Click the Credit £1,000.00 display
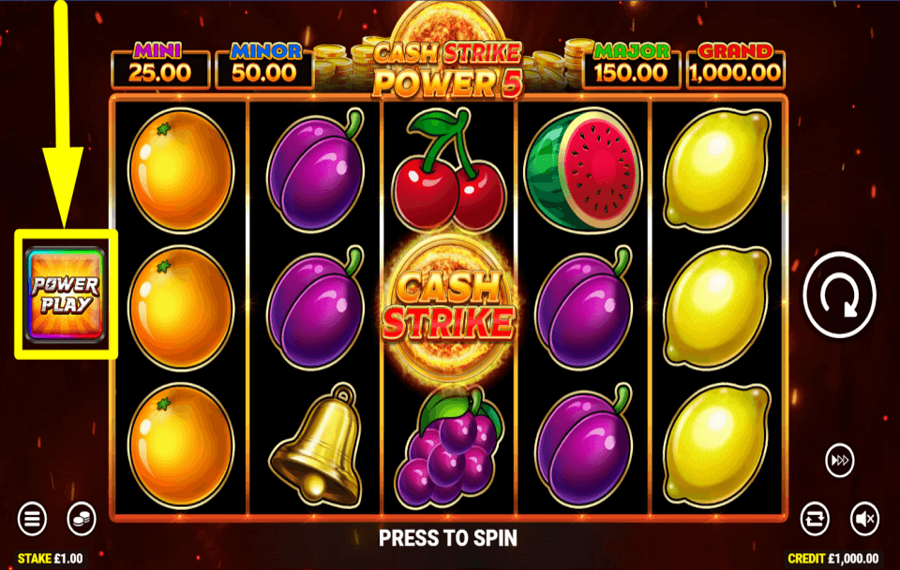The image size is (900, 570). [x=833, y=559]
